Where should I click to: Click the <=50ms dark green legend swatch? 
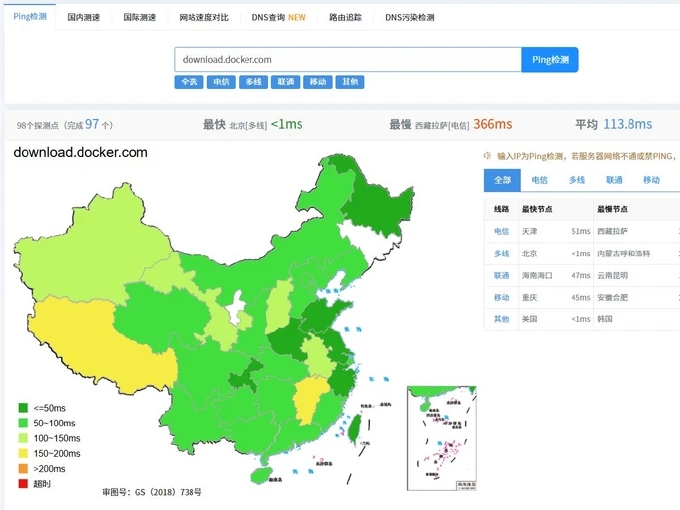[x=23, y=408]
